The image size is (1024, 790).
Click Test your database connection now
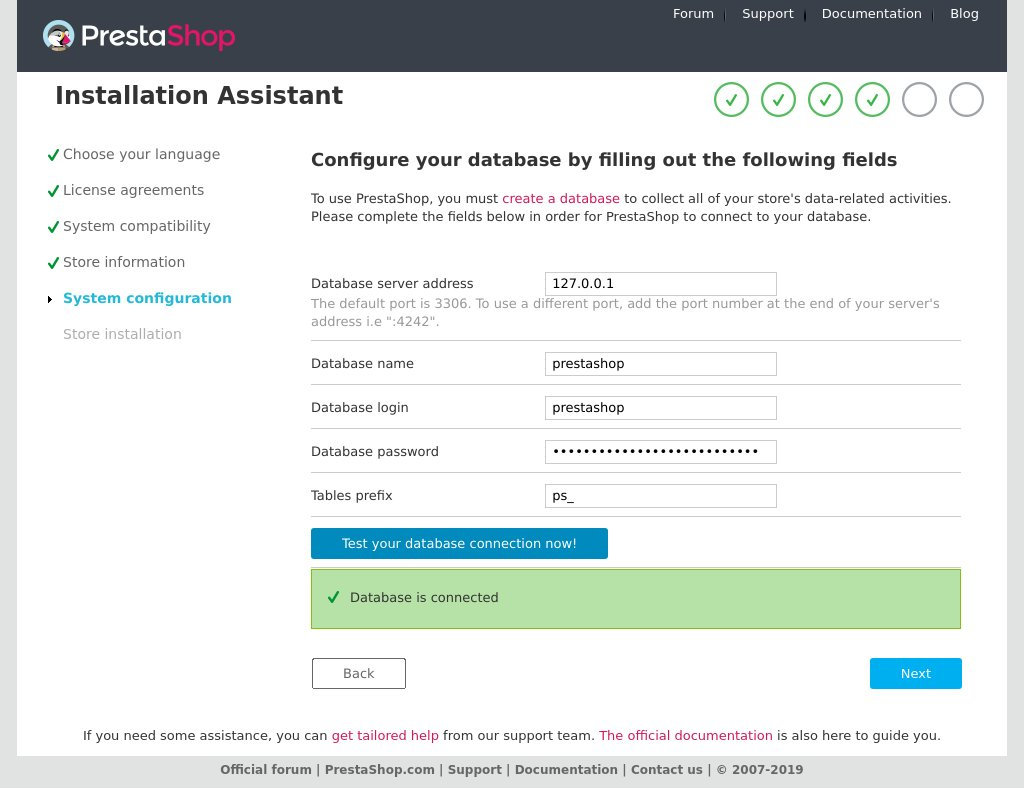coord(459,543)
